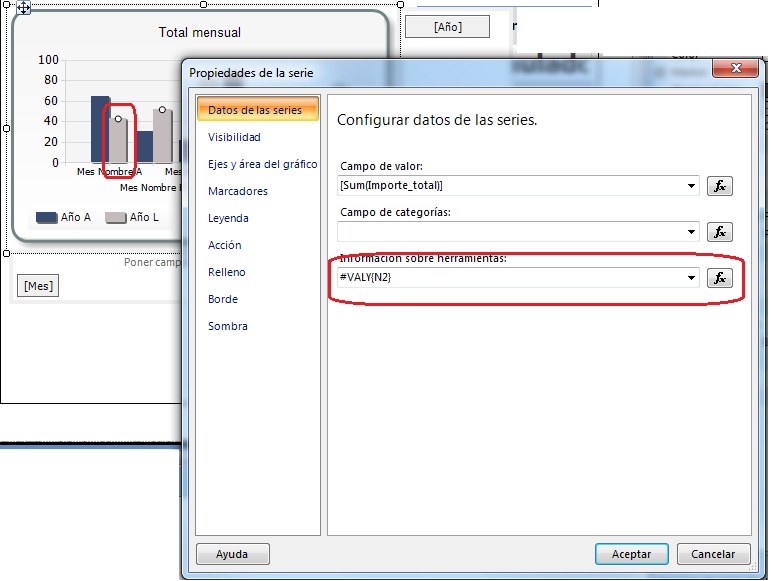Image resolution: width=771 pixels, height=581 pixels.
Task: Open the Sombra page
Action: [x=227, y=326]
